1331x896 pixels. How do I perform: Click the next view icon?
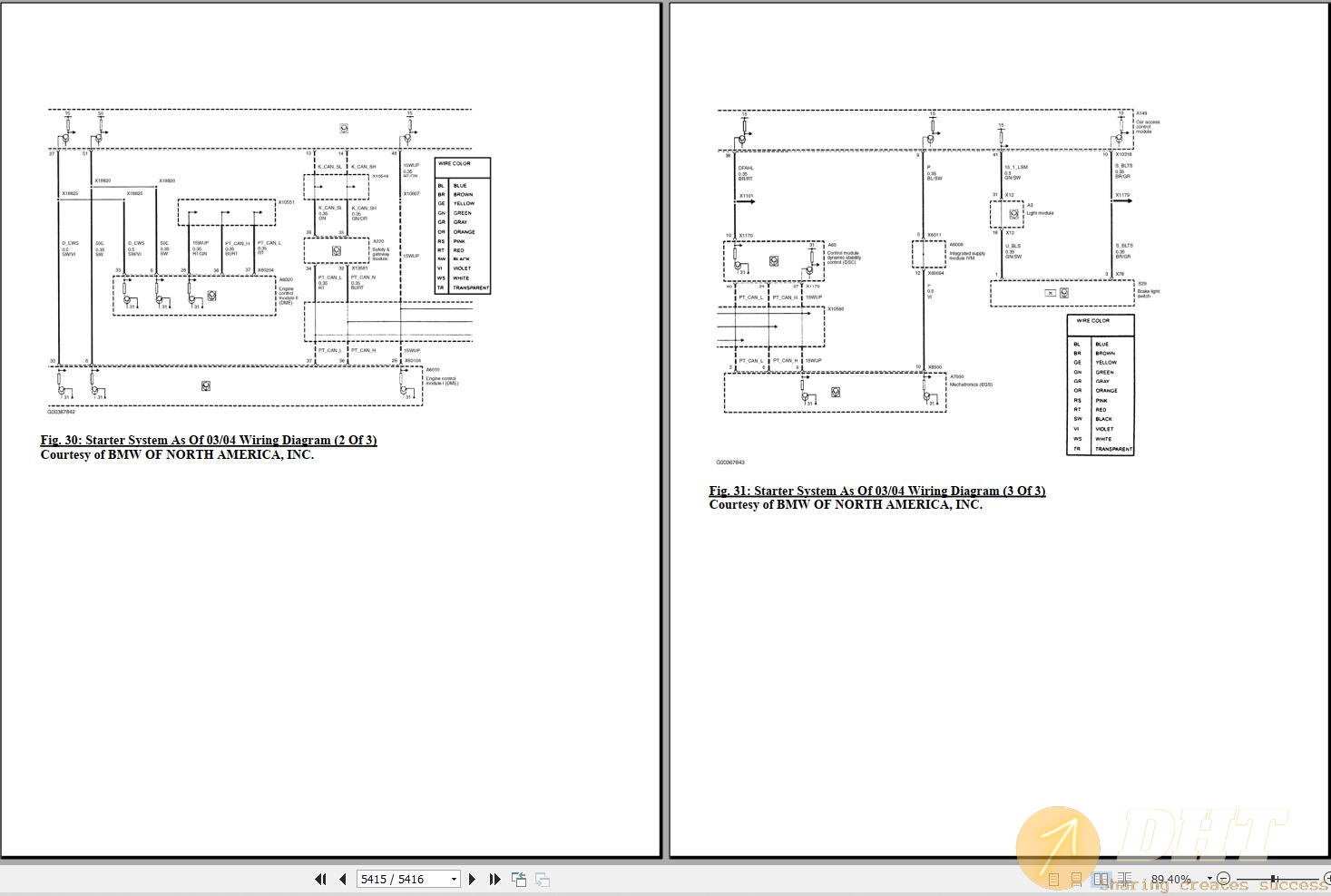(x=543, y=879)
